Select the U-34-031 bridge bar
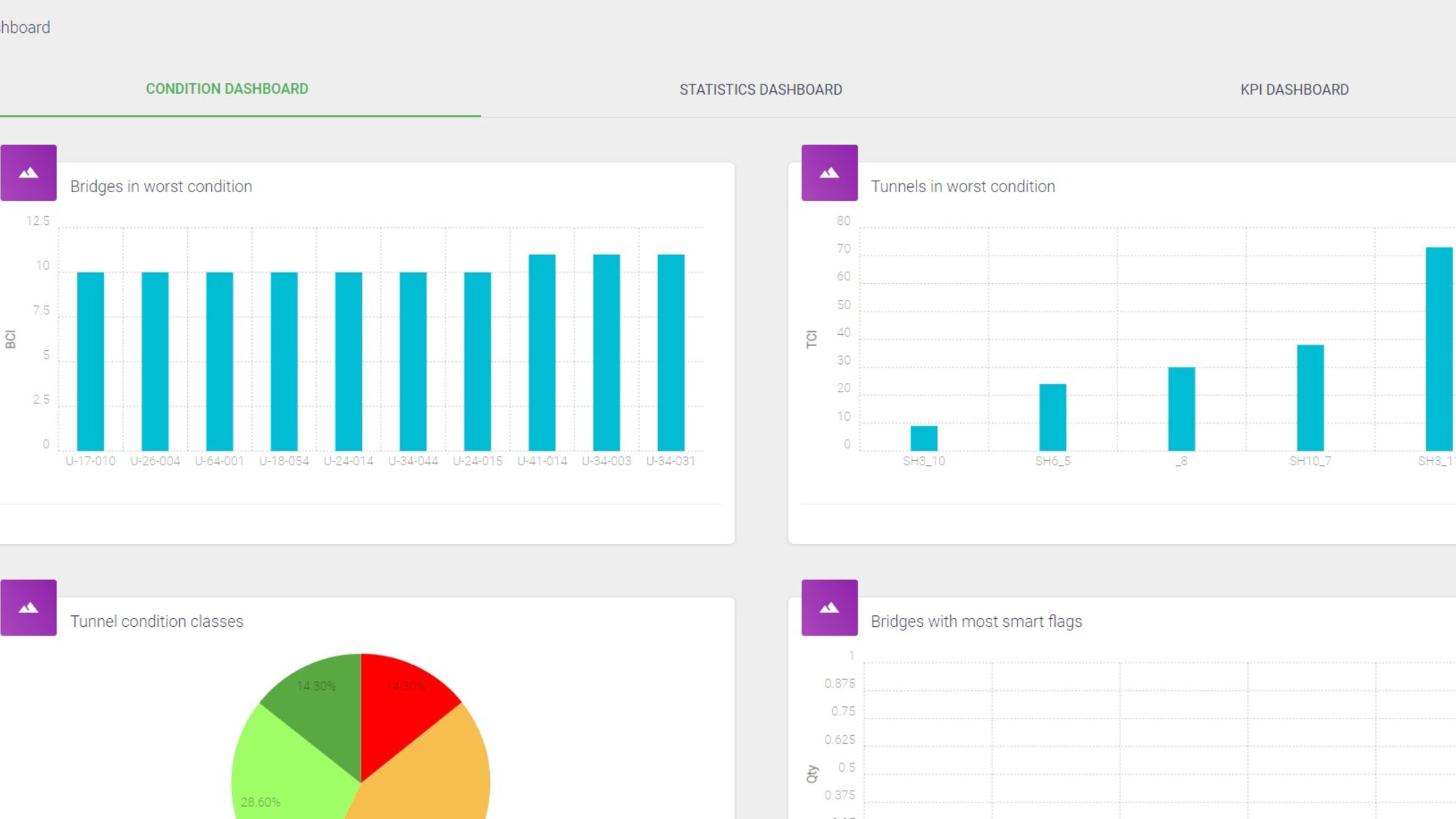1456x819 pixels. click(671, 352)
